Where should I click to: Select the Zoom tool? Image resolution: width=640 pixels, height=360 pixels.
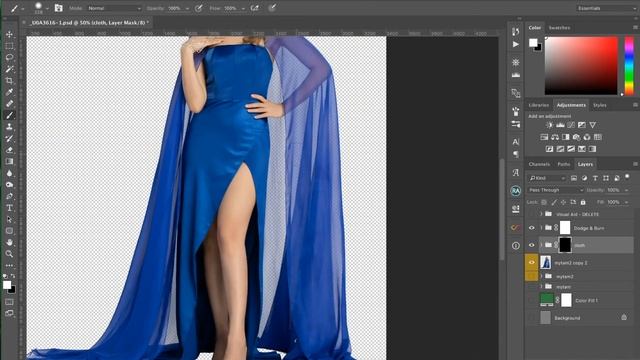point(9,253)
